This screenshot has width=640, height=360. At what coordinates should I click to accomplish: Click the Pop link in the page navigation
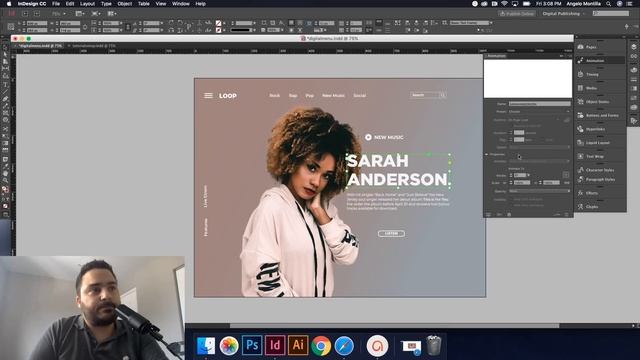(309, 96)
